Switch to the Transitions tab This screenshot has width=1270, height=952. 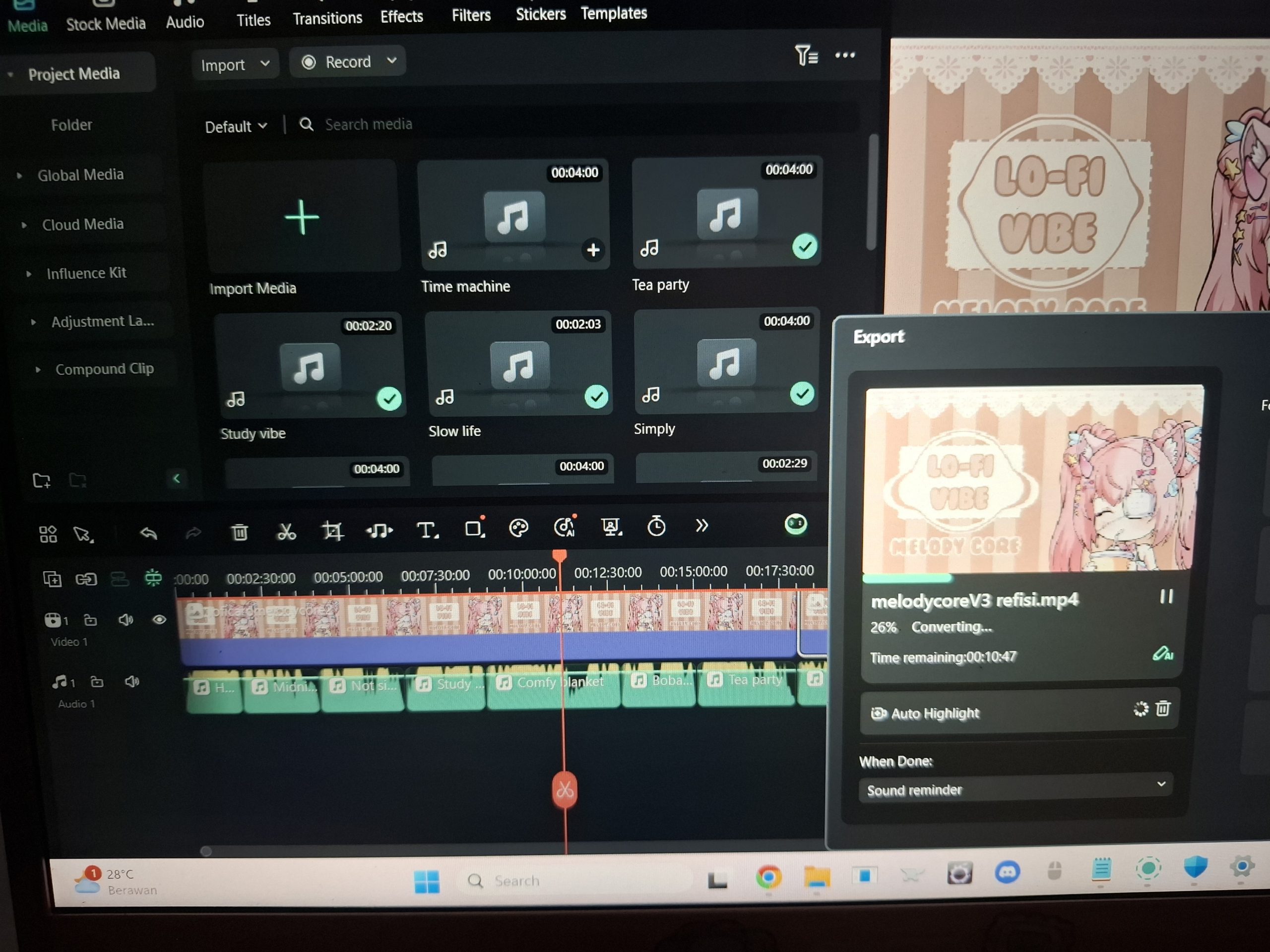[327, 18]
